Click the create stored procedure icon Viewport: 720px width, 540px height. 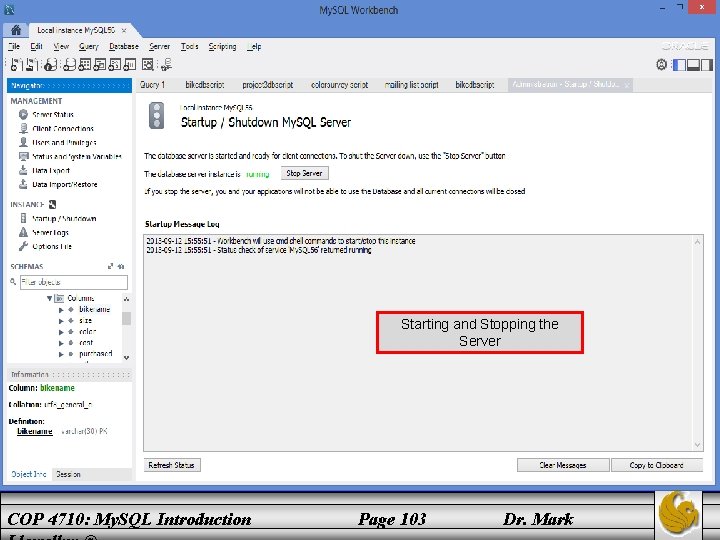tap(115, 65)
